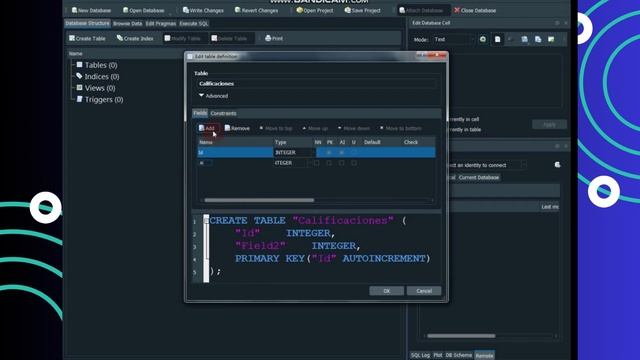Click the table name field showing Calificaciones
The width and height of the screenshot is (640, 360).
[316, 84]
